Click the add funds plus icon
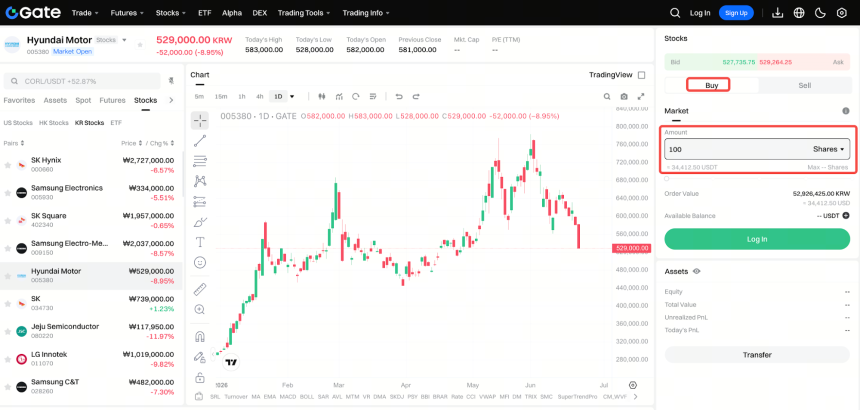 point(846,216)
